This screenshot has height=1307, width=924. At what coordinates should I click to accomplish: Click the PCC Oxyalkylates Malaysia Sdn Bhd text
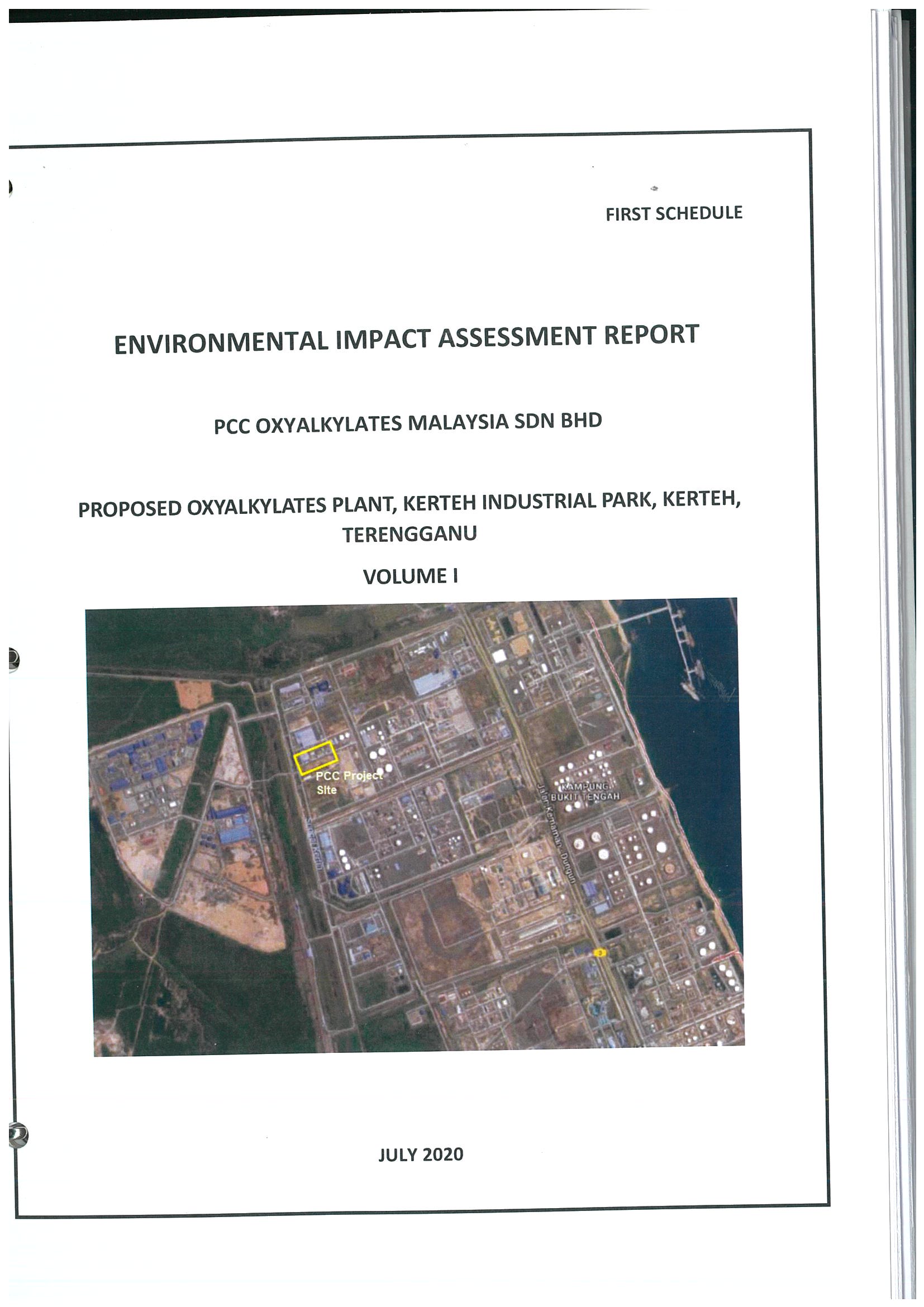click(408, 423)
